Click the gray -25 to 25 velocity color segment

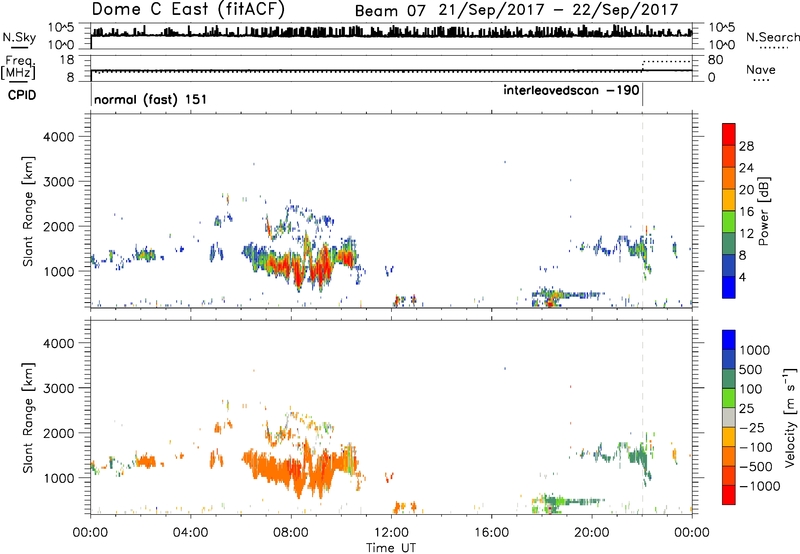tap(729, 418)
